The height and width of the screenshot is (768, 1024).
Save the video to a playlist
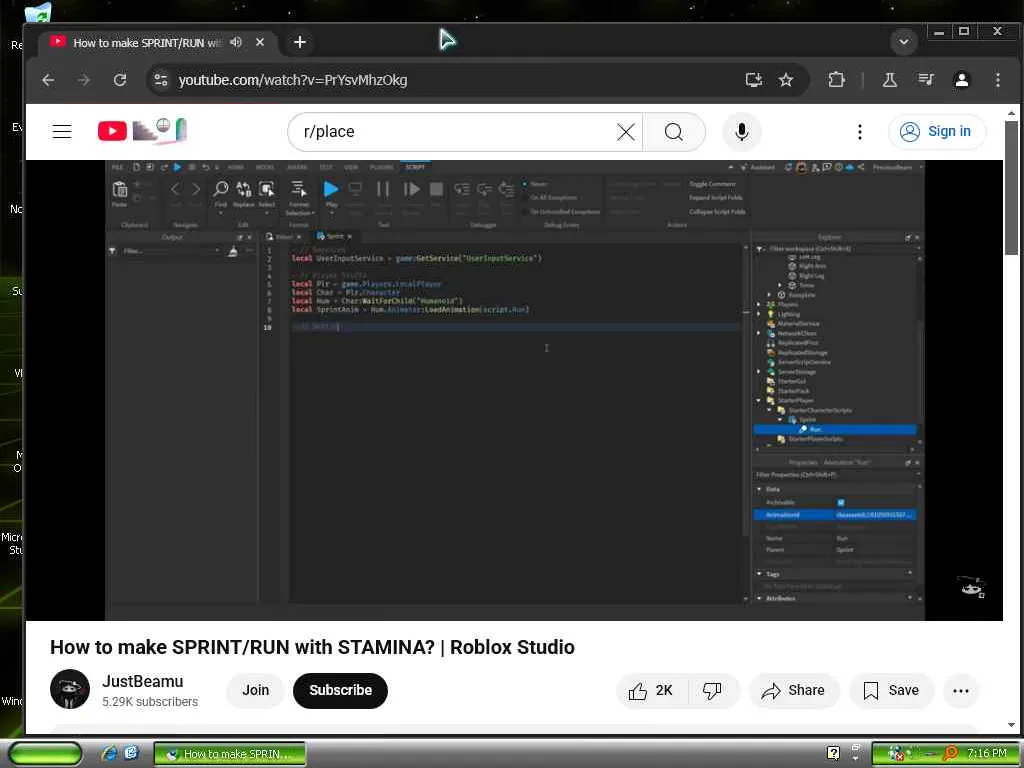891,690
